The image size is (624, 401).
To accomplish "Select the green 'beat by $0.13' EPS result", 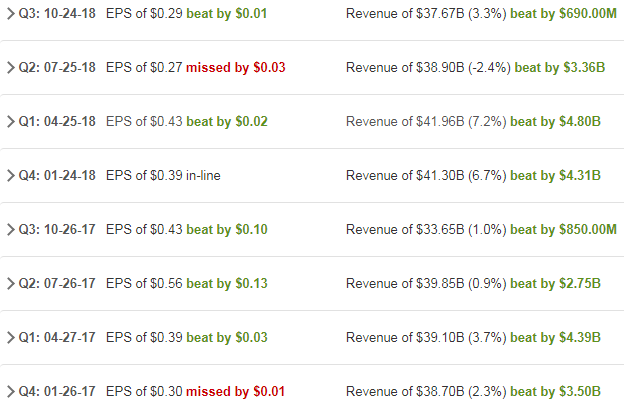I will [x=227, y=284].
